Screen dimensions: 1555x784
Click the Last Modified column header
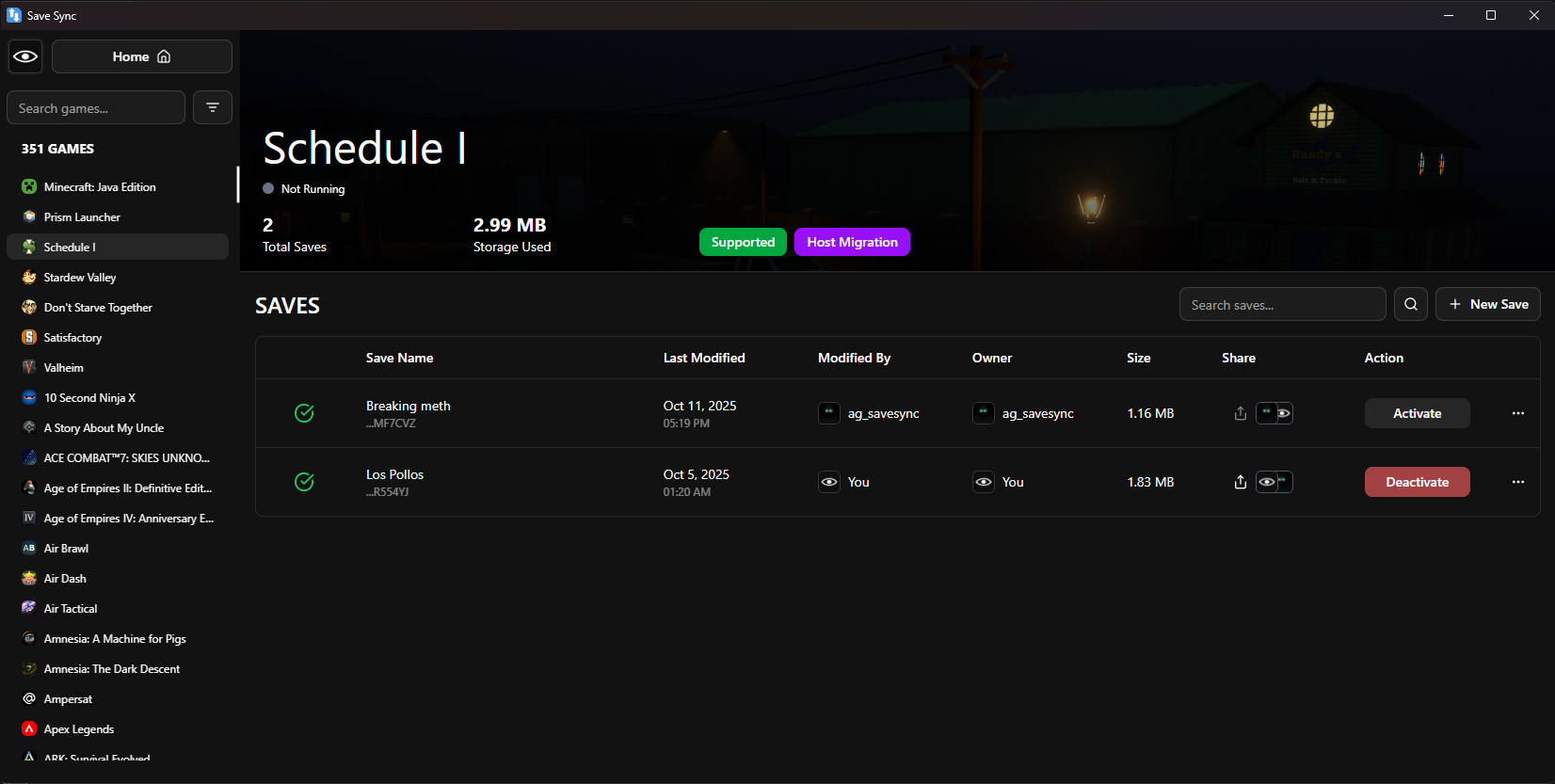[704, 358]
